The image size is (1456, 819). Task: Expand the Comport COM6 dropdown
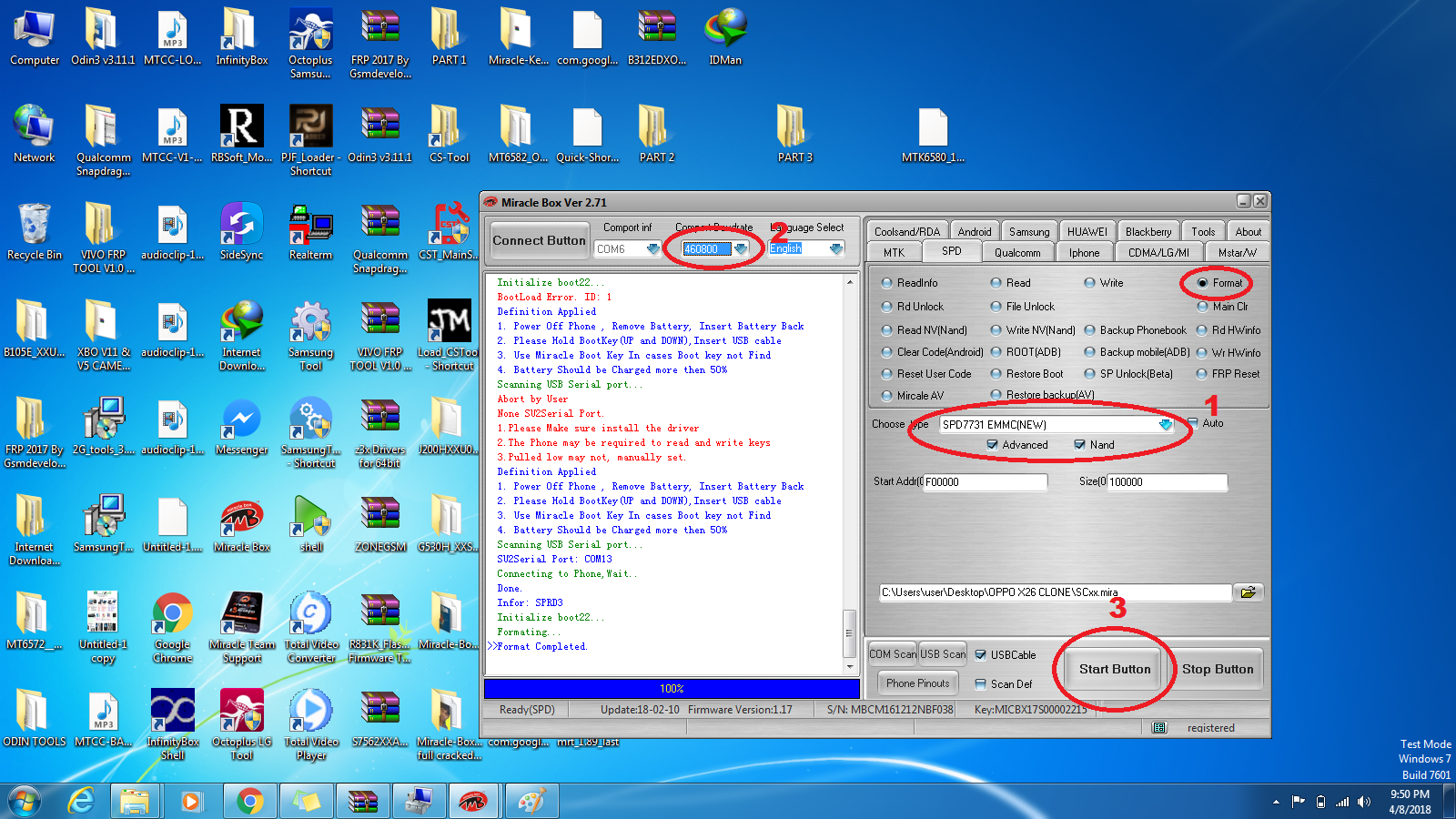(652, 248)
